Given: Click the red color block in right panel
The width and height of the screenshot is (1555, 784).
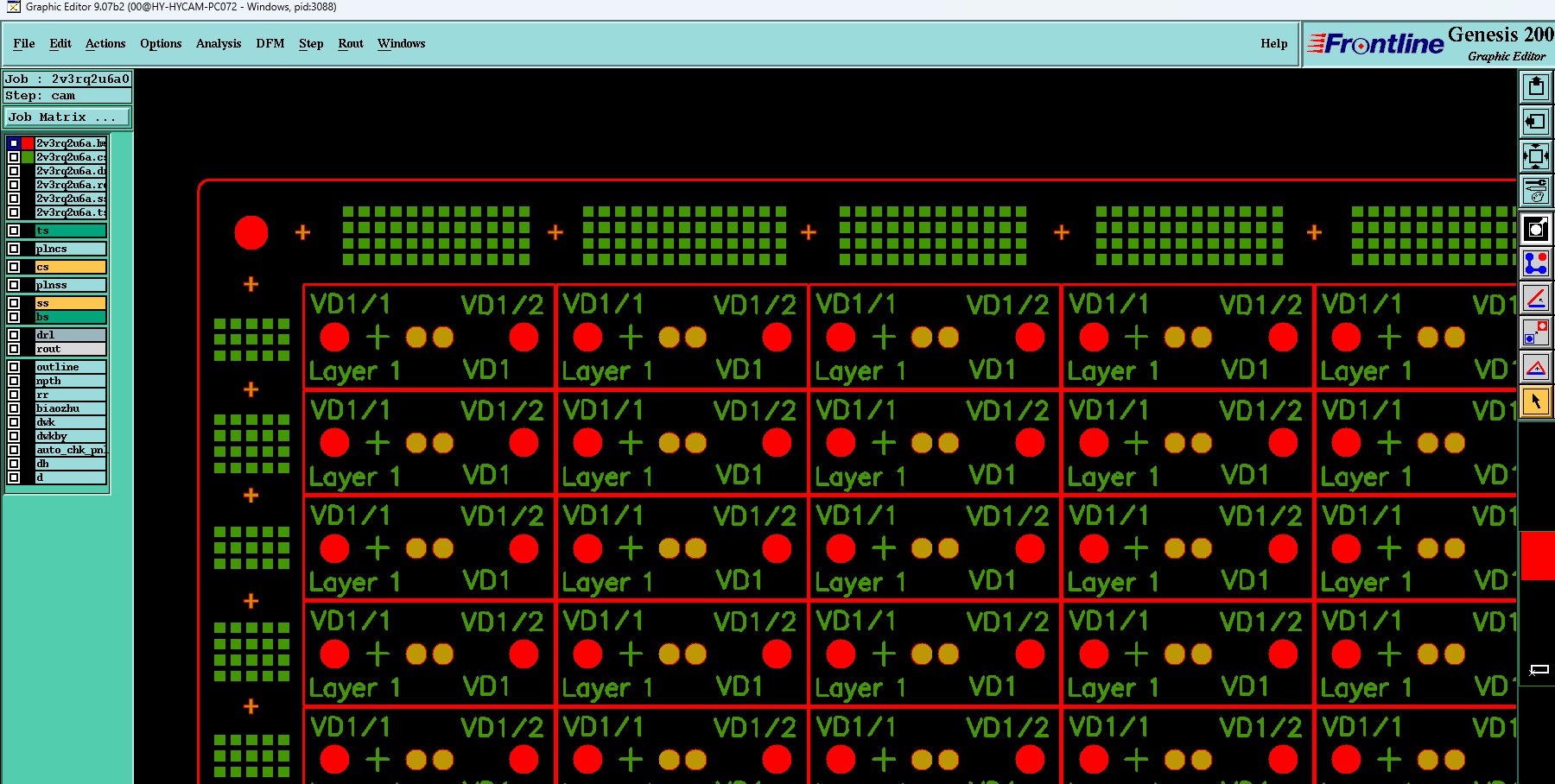Looking at the screenshot, I should pyautogui.click(x=1537, y=556).
